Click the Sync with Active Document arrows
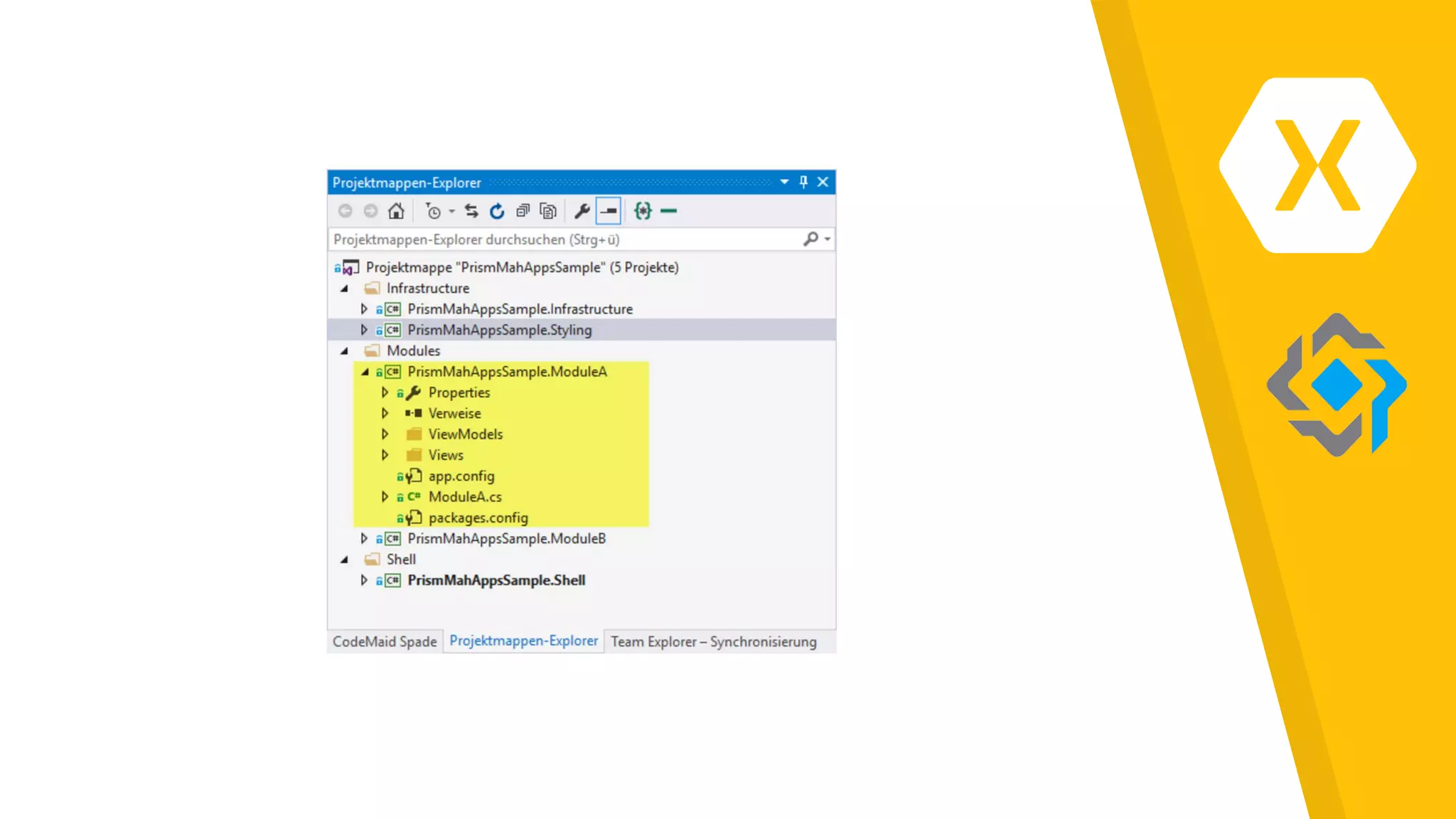The height and width of the screenshot is (819, 1456). 471,211
